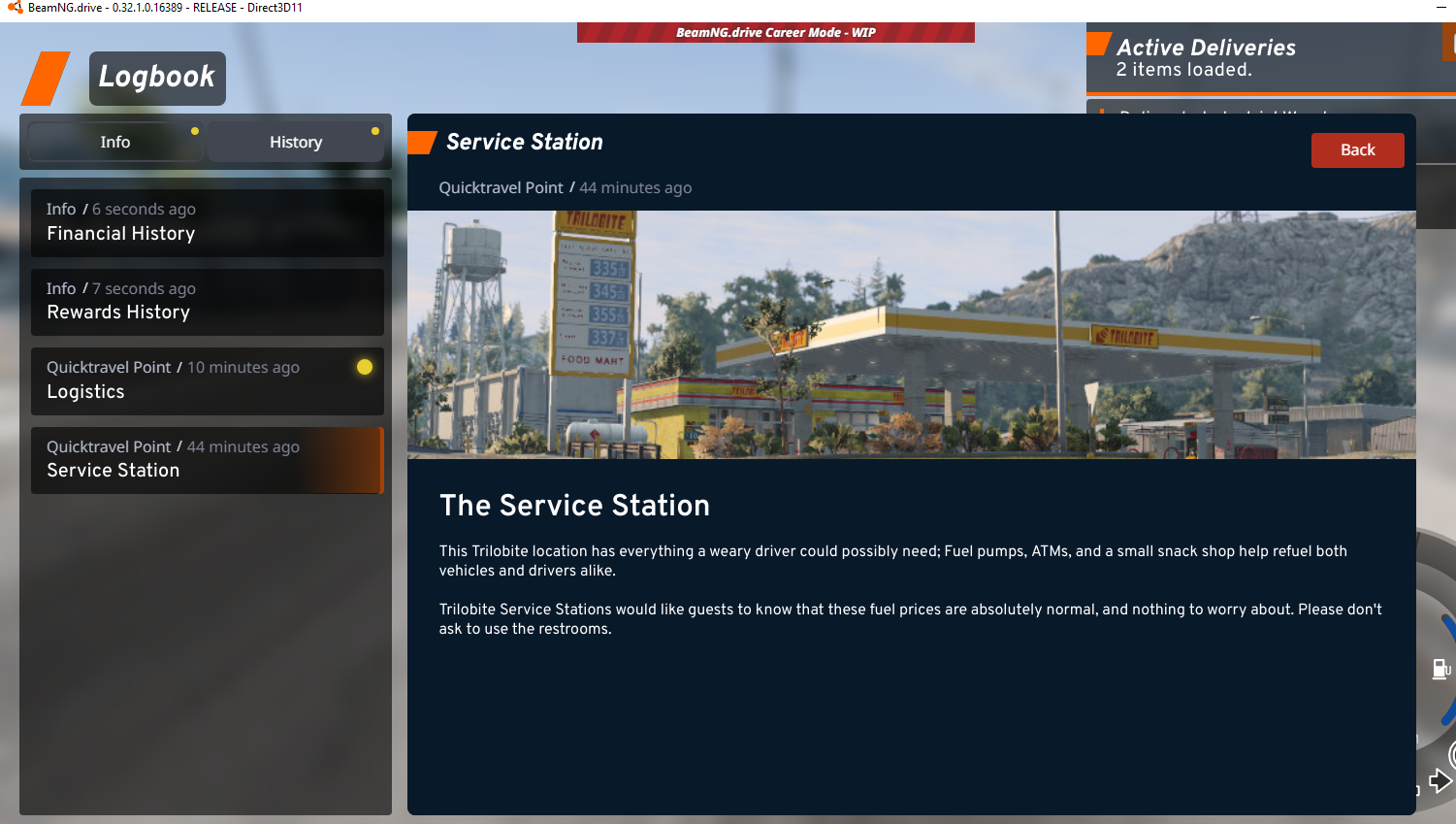Switch to the History tab

(x=295, y=142)
